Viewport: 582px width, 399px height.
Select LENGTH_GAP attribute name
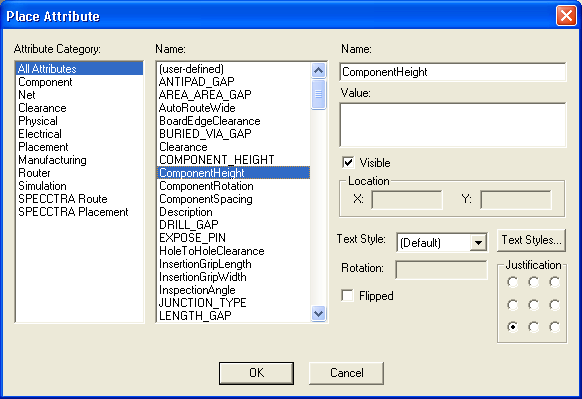[234, 315]
